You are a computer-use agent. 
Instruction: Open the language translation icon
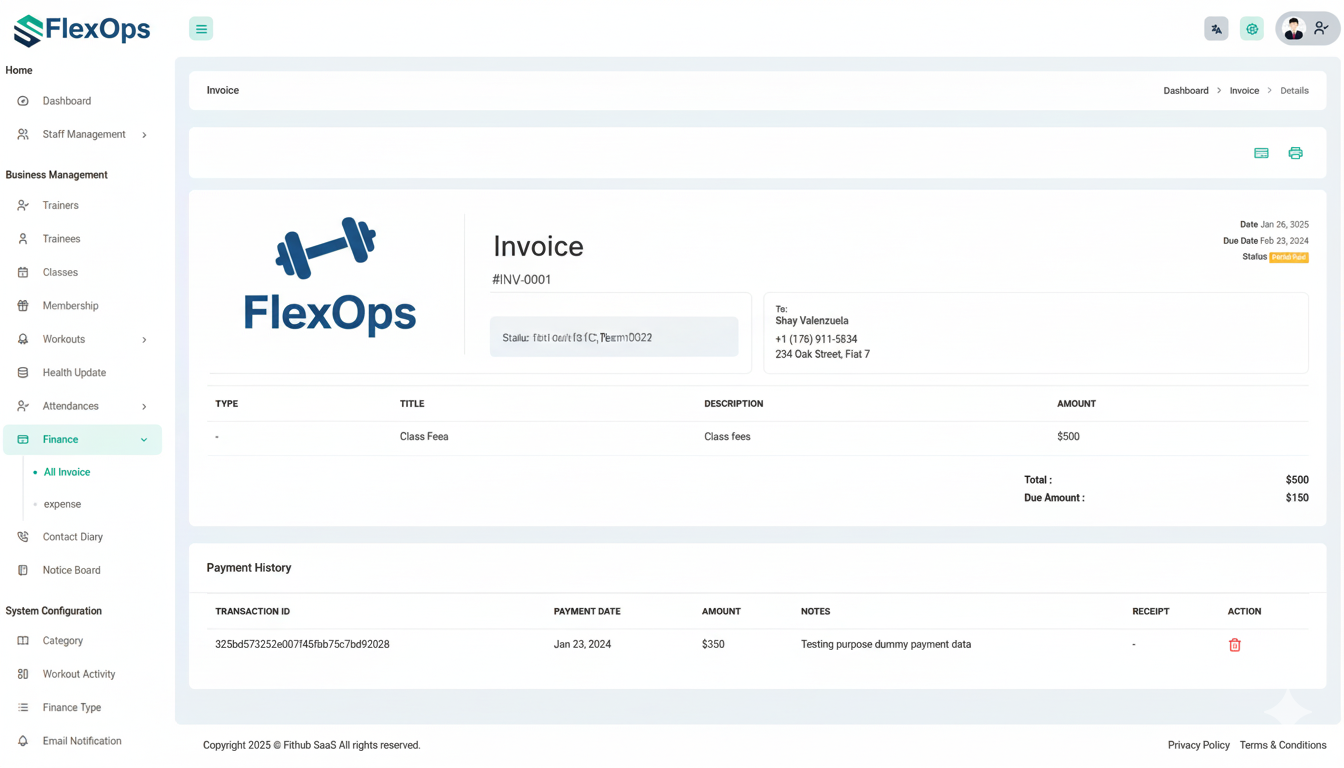pos(1216,29)
